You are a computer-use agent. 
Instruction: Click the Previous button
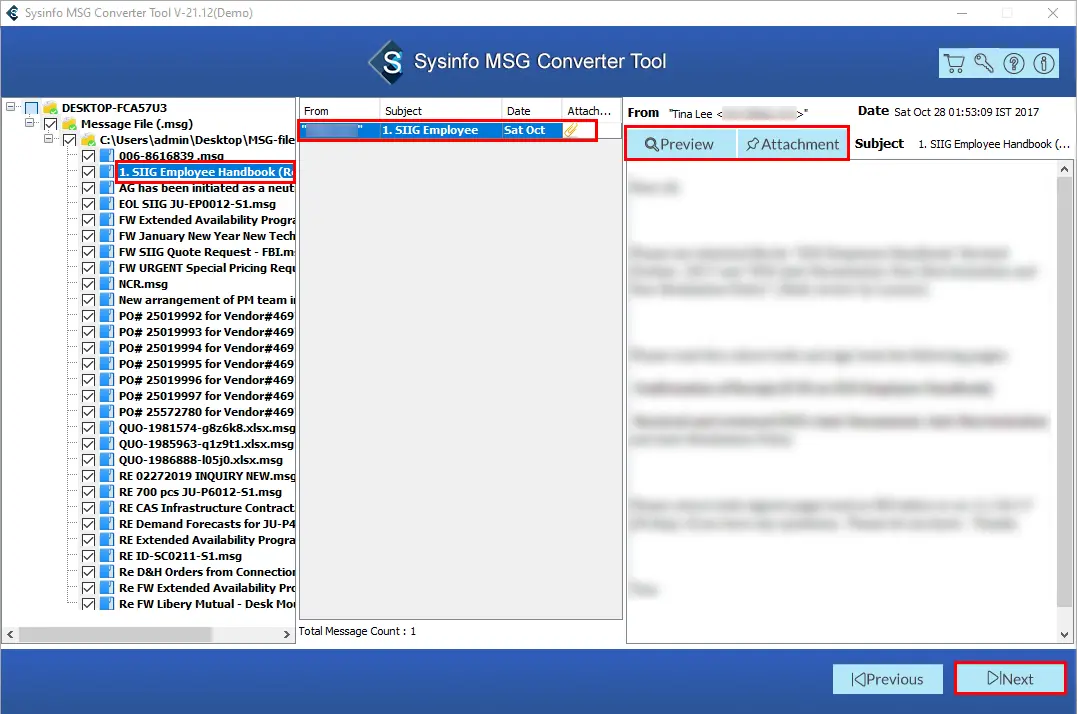887,679
